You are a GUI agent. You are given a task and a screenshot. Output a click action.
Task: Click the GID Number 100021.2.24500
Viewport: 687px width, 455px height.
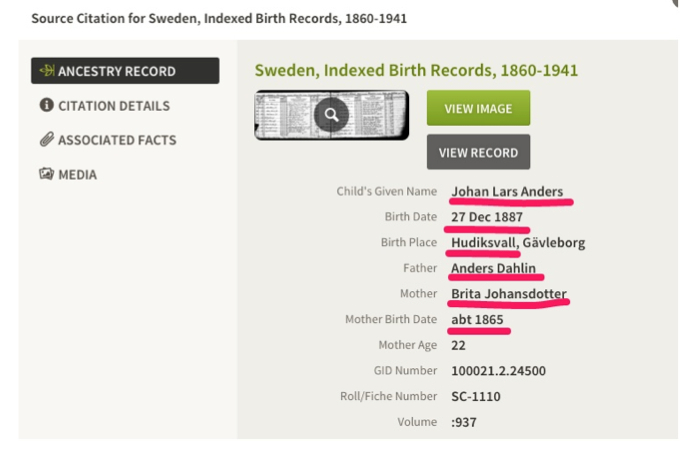point(498,371)
